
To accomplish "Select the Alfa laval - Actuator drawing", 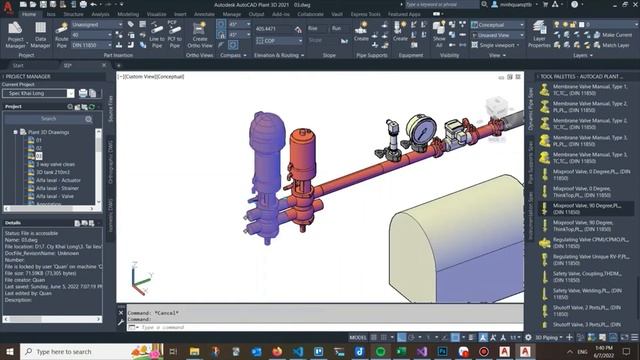I will coord(58,180).
